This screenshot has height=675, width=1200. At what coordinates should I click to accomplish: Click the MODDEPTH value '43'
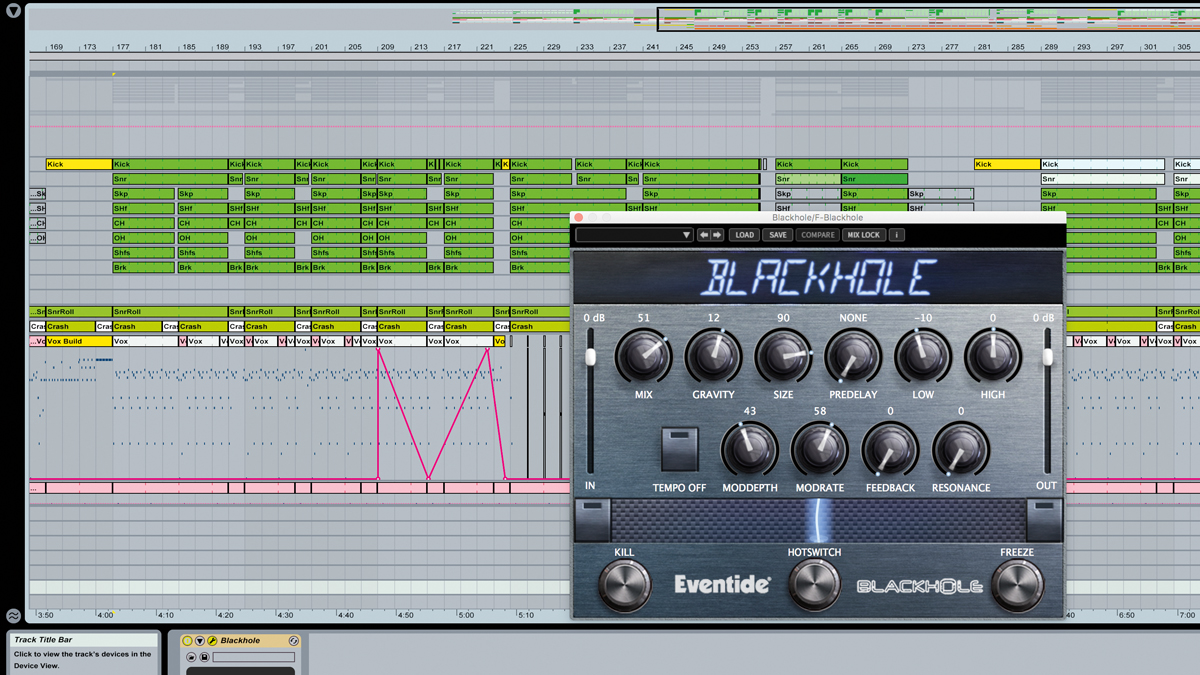click(x=750, y=411)
